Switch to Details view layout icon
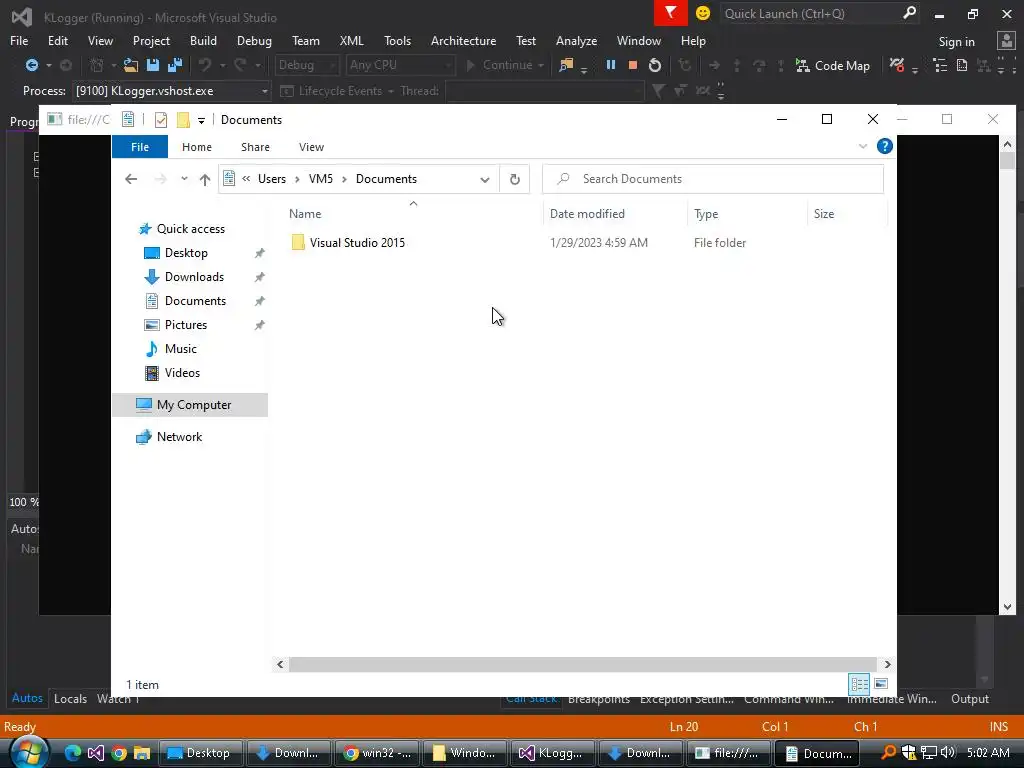This screenshot has height=768, width=1024. point(859,684)
